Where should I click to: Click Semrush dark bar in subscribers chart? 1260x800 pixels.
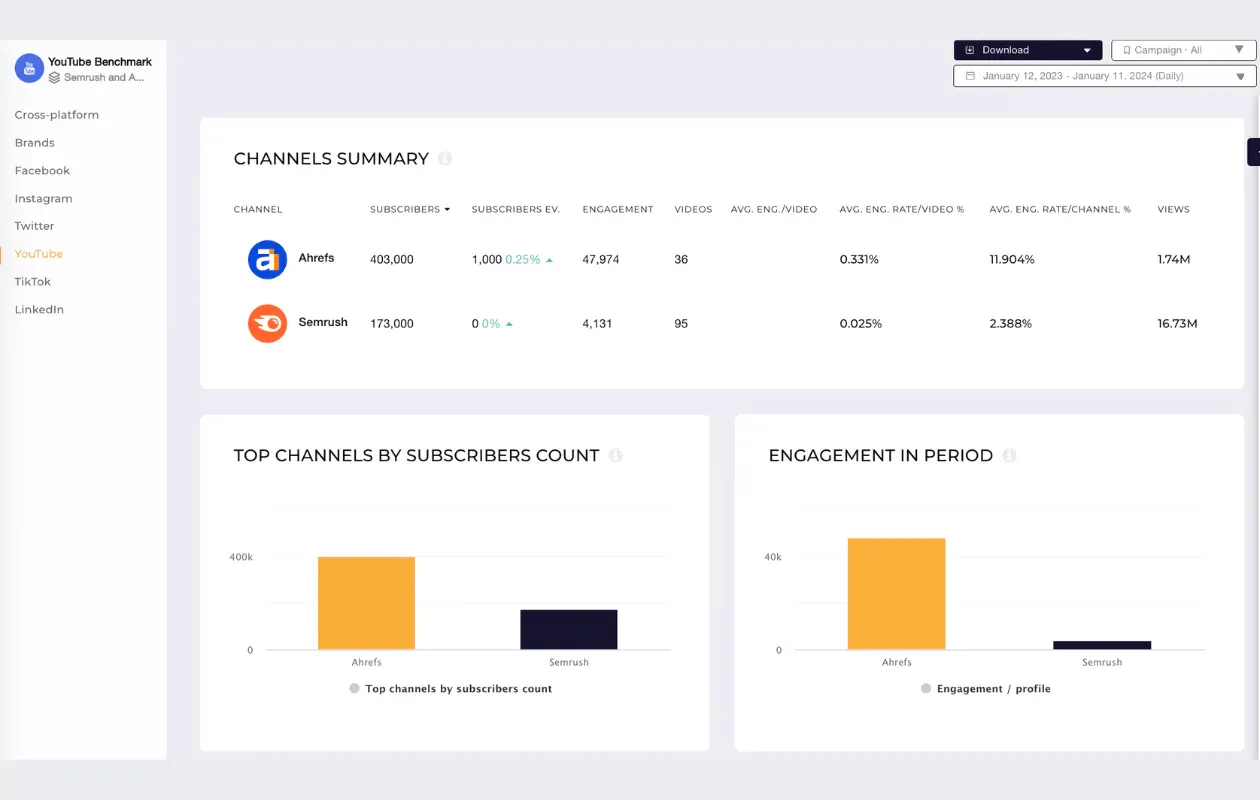tap(568, 630)
